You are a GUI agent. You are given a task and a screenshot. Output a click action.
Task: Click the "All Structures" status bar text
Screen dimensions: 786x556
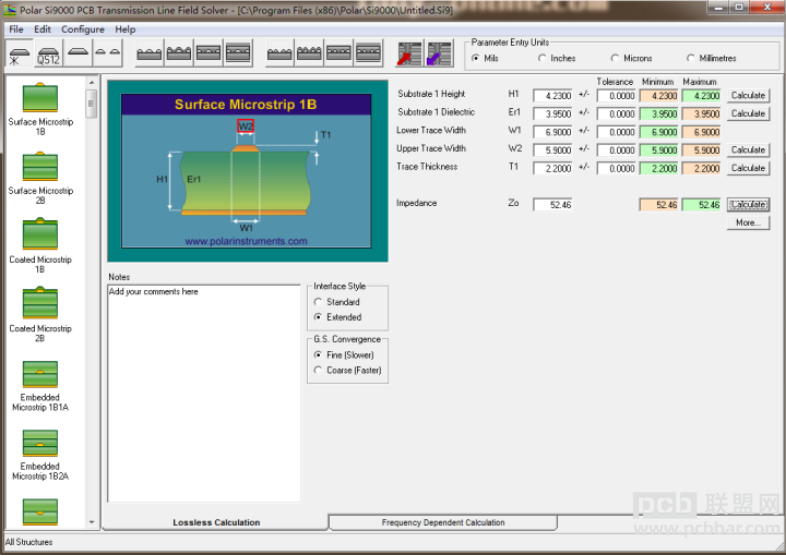(x=29, y=542)
